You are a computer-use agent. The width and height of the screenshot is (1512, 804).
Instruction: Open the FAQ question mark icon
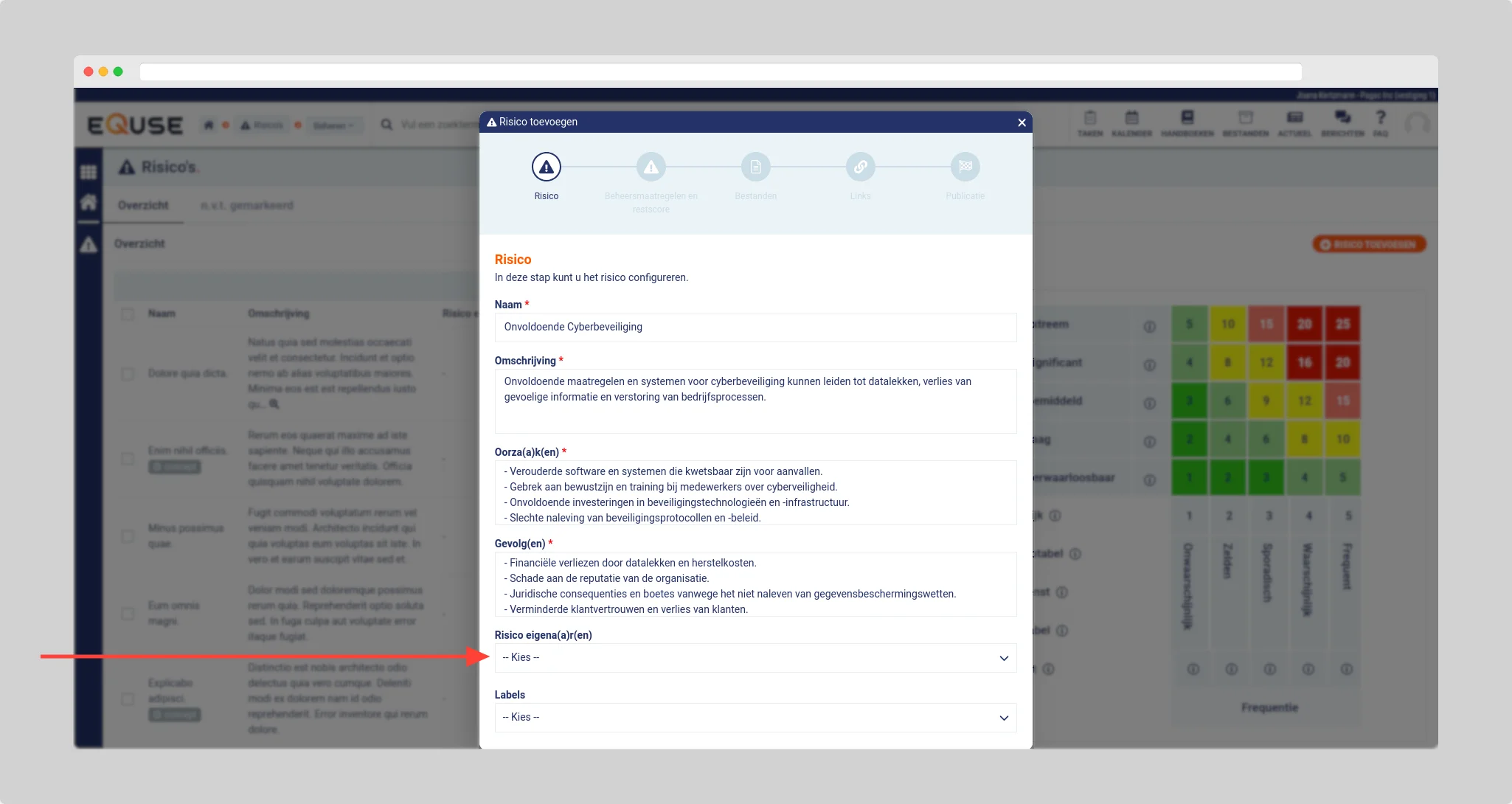(1380, 118)
